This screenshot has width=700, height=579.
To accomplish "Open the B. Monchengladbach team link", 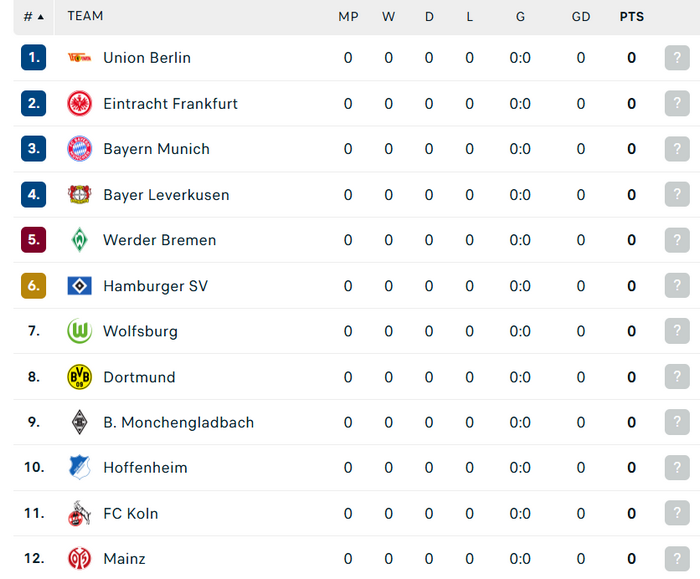I will coord(179,422).
